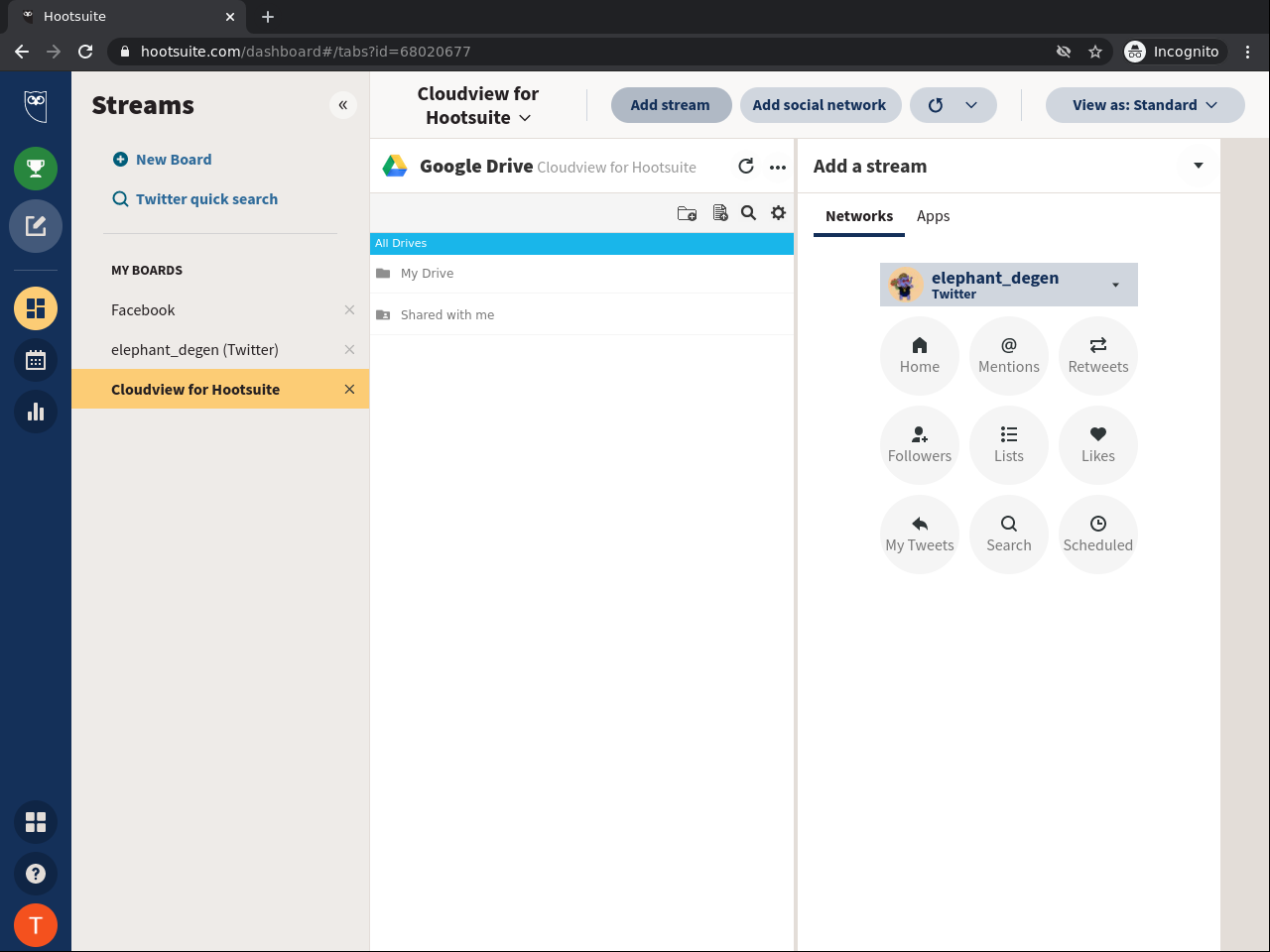Viewport: 1270px width, 952px height.
Task: Open the Help question mark icon
Action: point(36,874)
